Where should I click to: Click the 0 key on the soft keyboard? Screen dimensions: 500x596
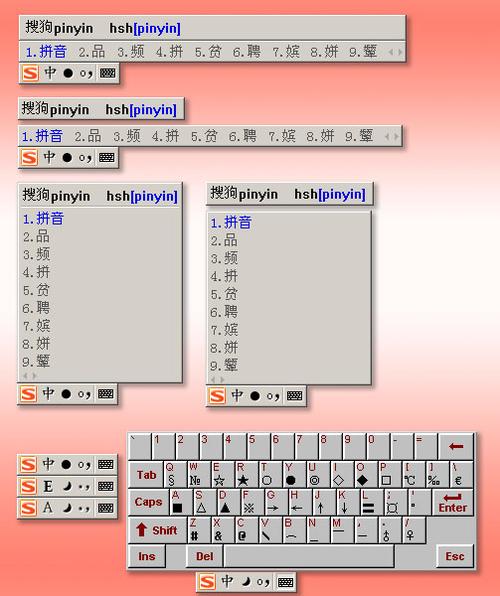pos(378,446)
